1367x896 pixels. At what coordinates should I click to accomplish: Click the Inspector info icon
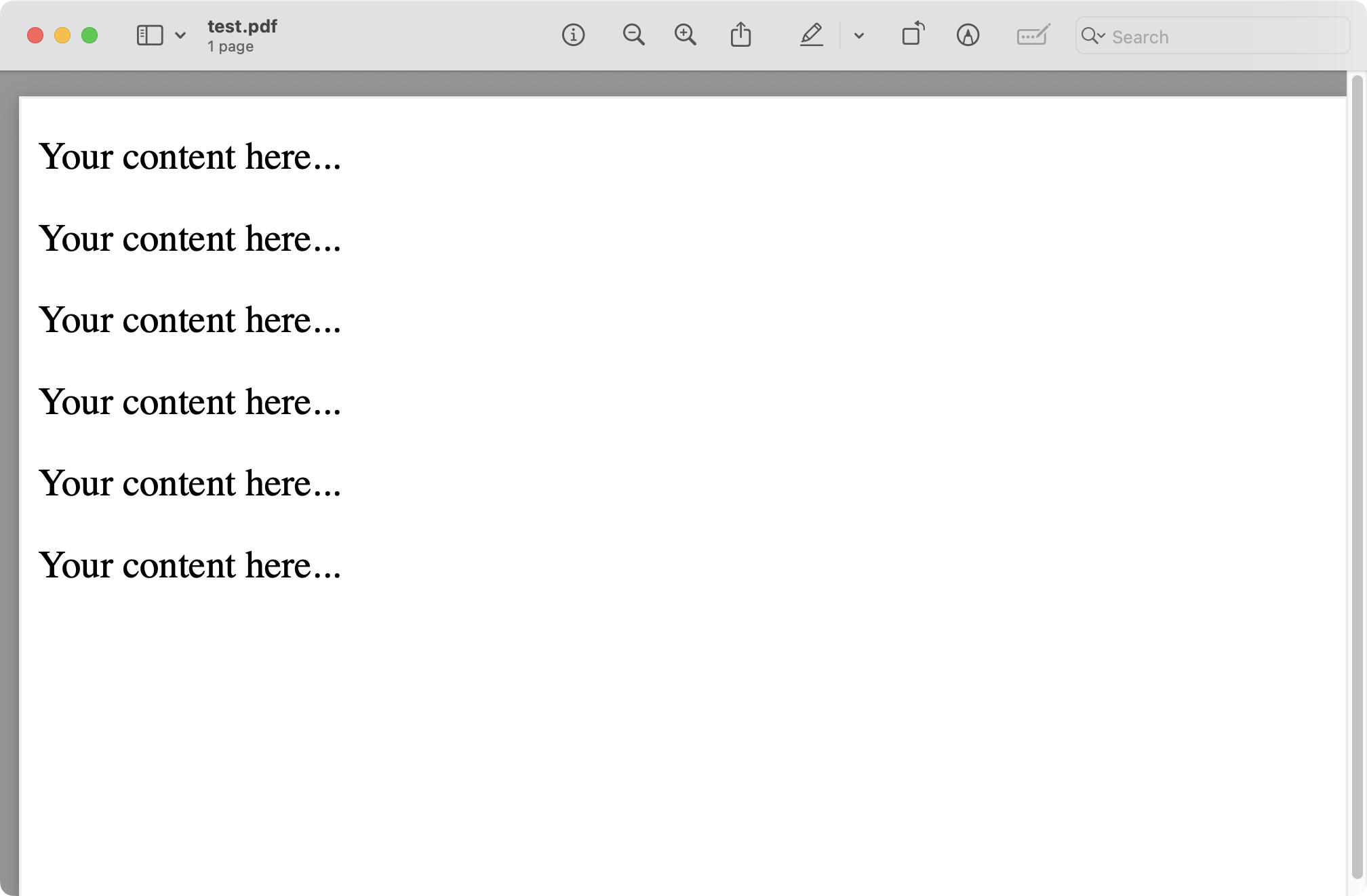coord(573,35)
